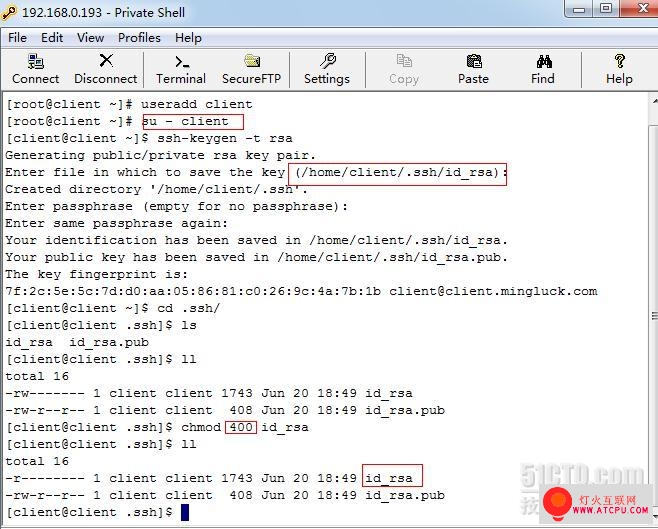Click 'The key fingerprint is:' line
The width and height of the screenshot is (658, 529).
point(97,274)
